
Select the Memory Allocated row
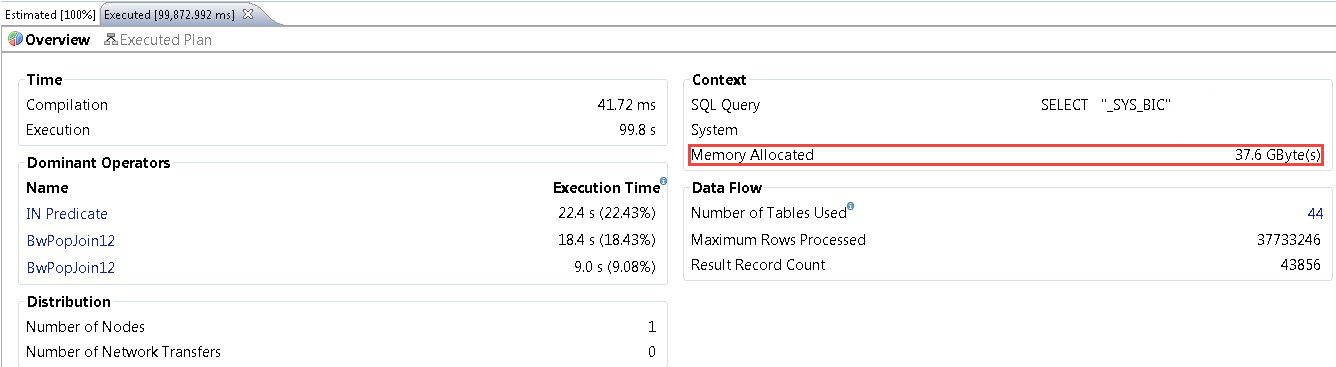click(x=1006, y=155)
